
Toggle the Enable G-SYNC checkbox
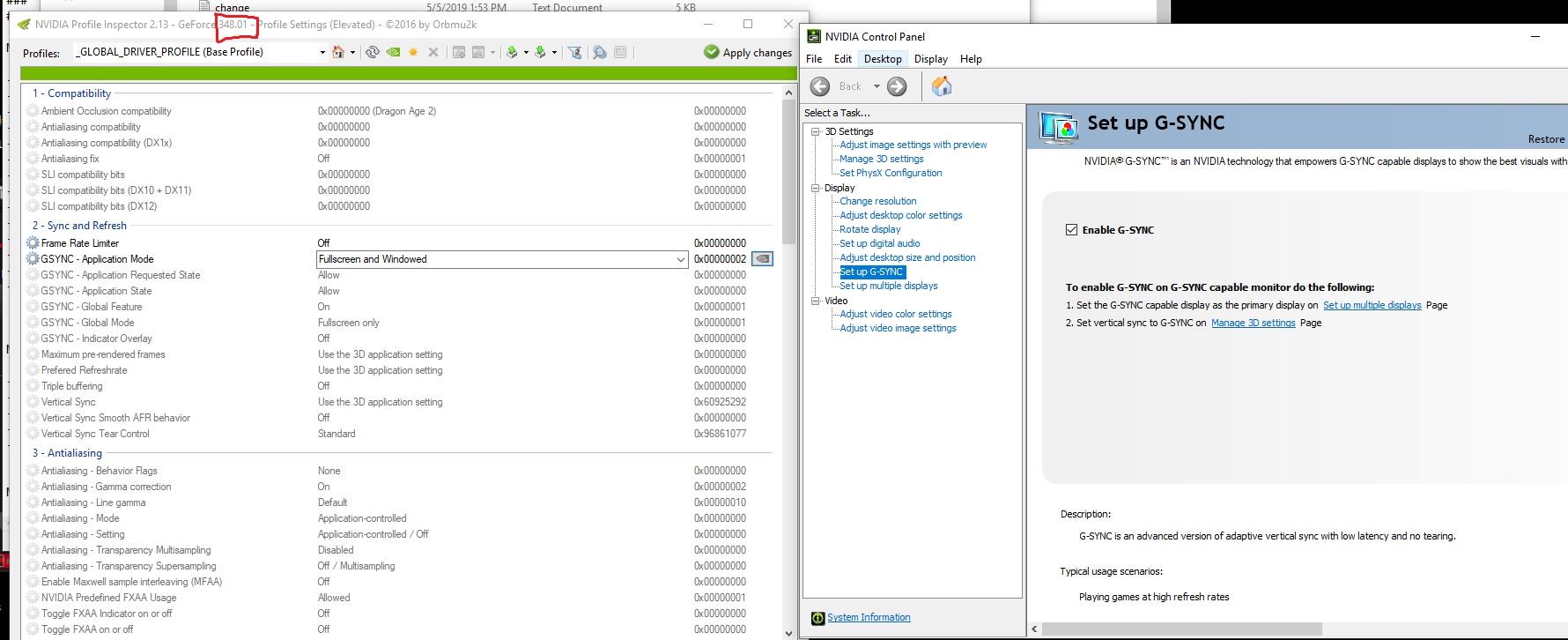click(x=1071, y=230)
